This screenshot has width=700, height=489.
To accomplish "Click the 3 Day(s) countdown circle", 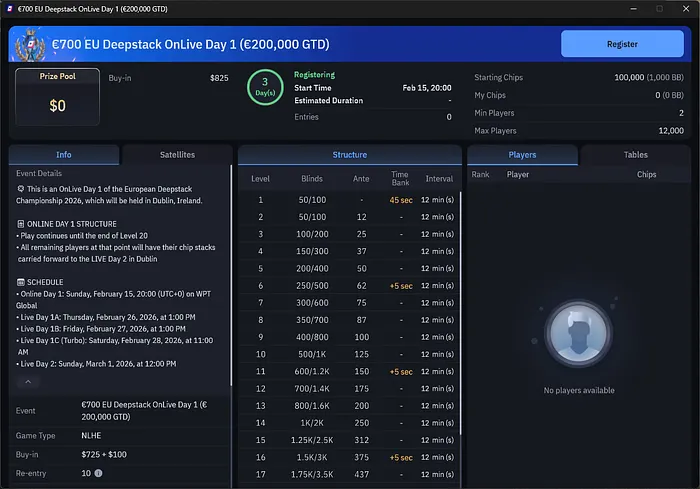I will pyautogui.click(x=264, y=88).
